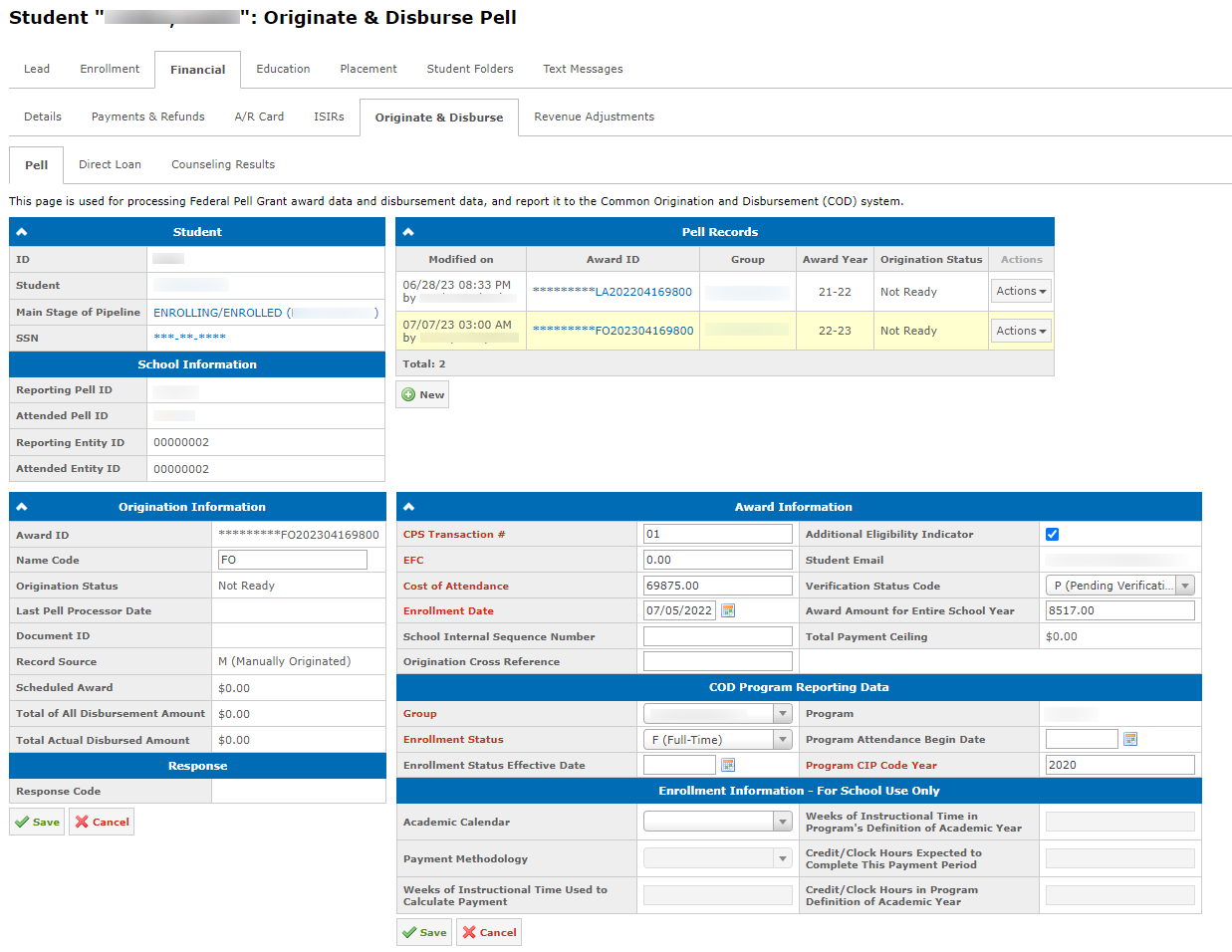Click the Enrollment Date text field
Screen dimensions: 1232x952
point(679,610)
